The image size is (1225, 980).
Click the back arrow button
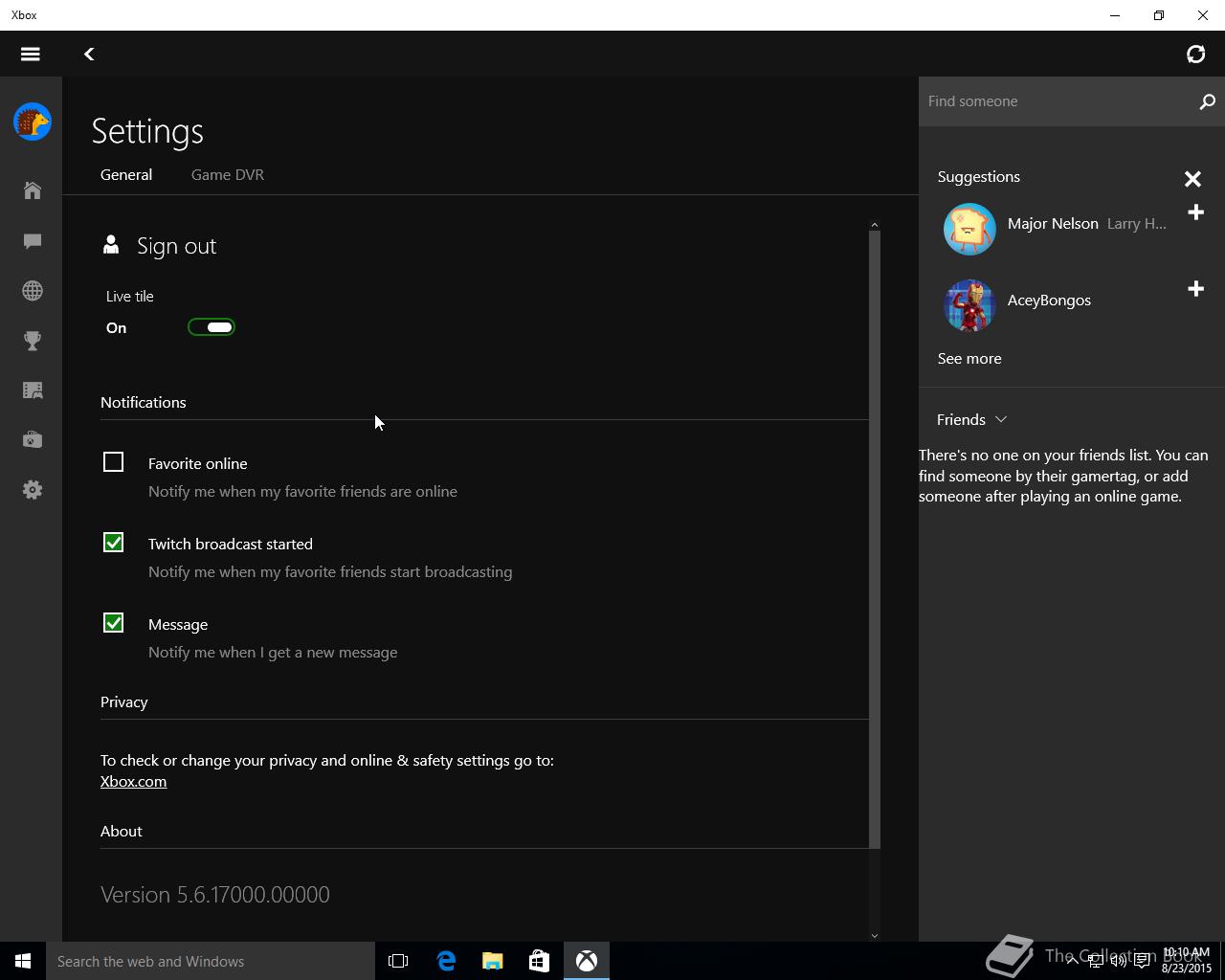tap(89, 55)
